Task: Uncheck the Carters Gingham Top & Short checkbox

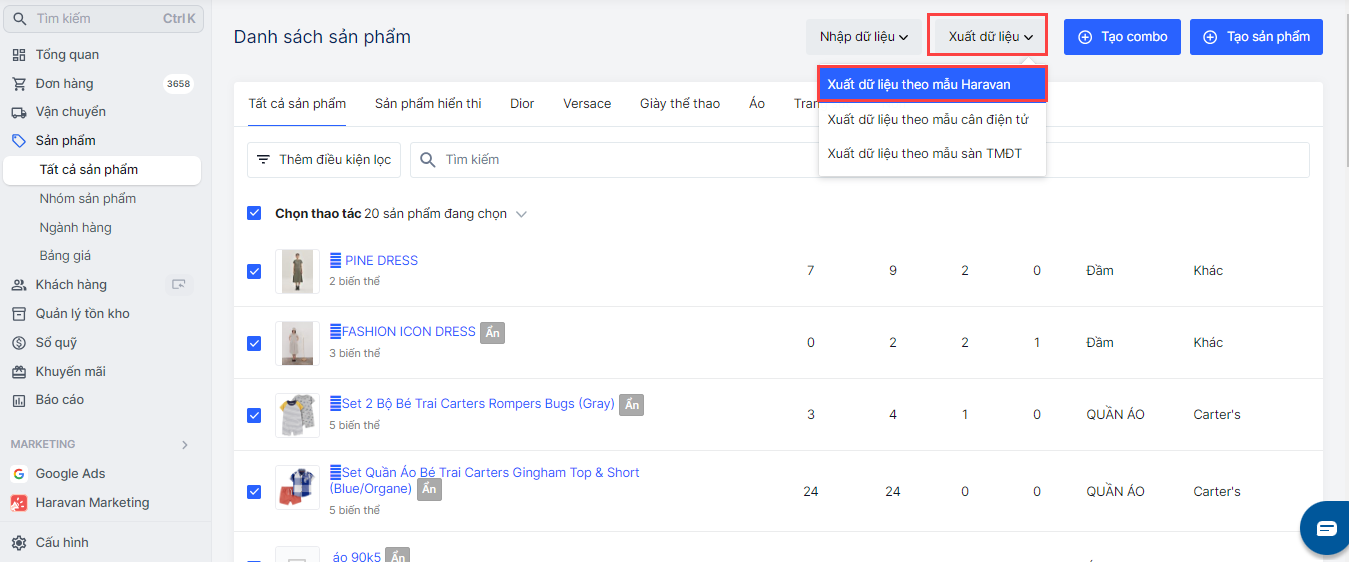Action: (x=254, y=491)
